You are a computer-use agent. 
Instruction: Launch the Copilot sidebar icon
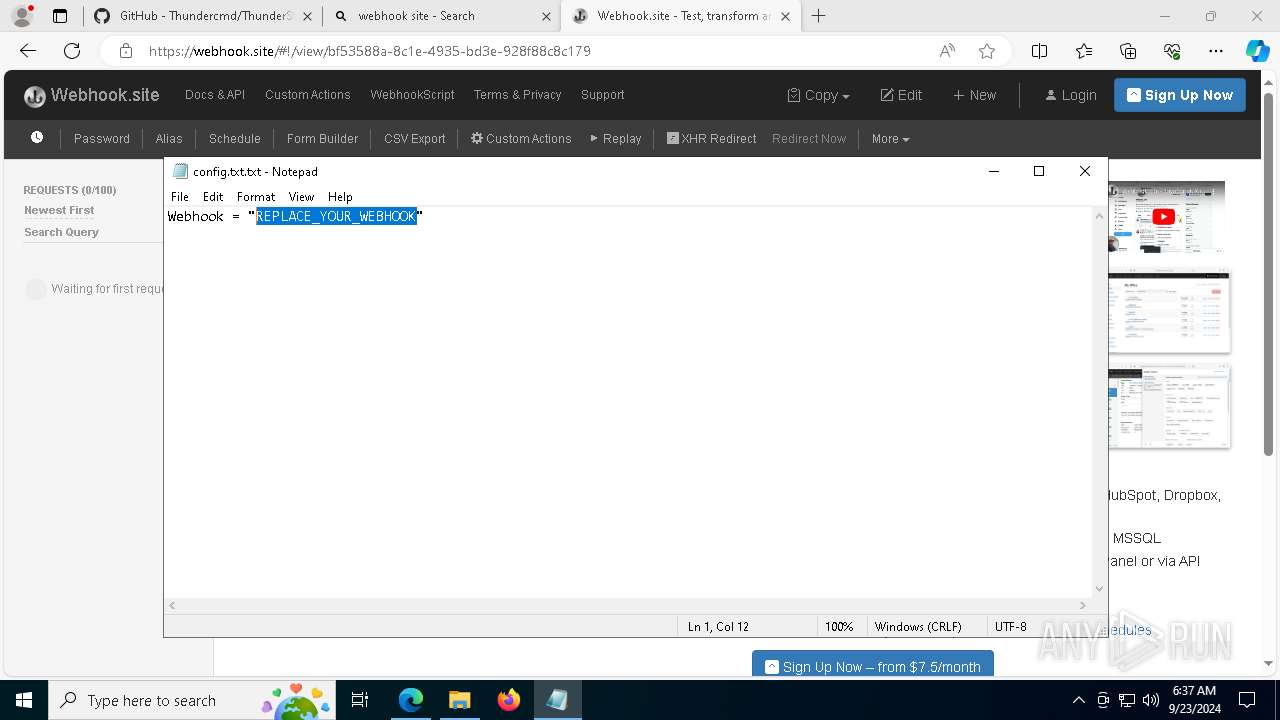(1257, 51)
